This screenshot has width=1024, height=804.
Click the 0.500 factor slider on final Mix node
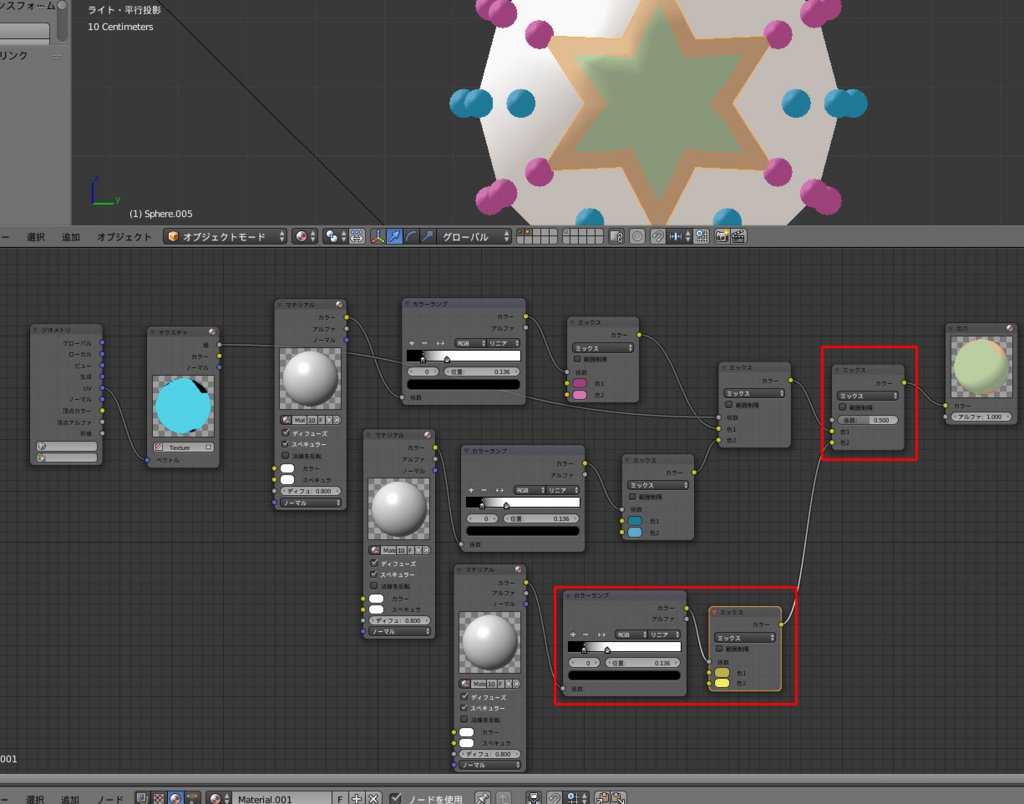(x=868, y=420)
